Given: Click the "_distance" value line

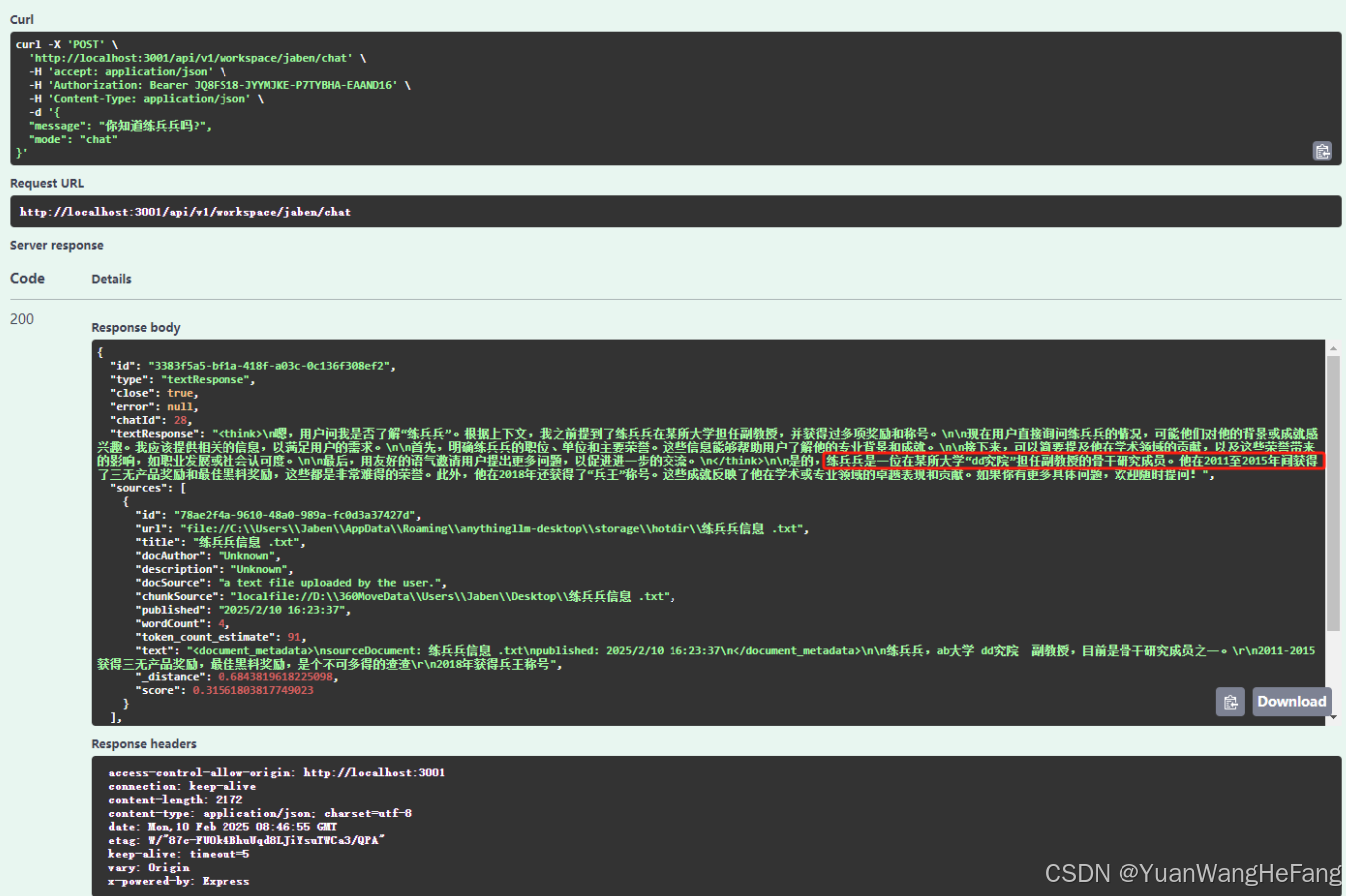Looking at the screenshot, I should [x=237, y=677].
